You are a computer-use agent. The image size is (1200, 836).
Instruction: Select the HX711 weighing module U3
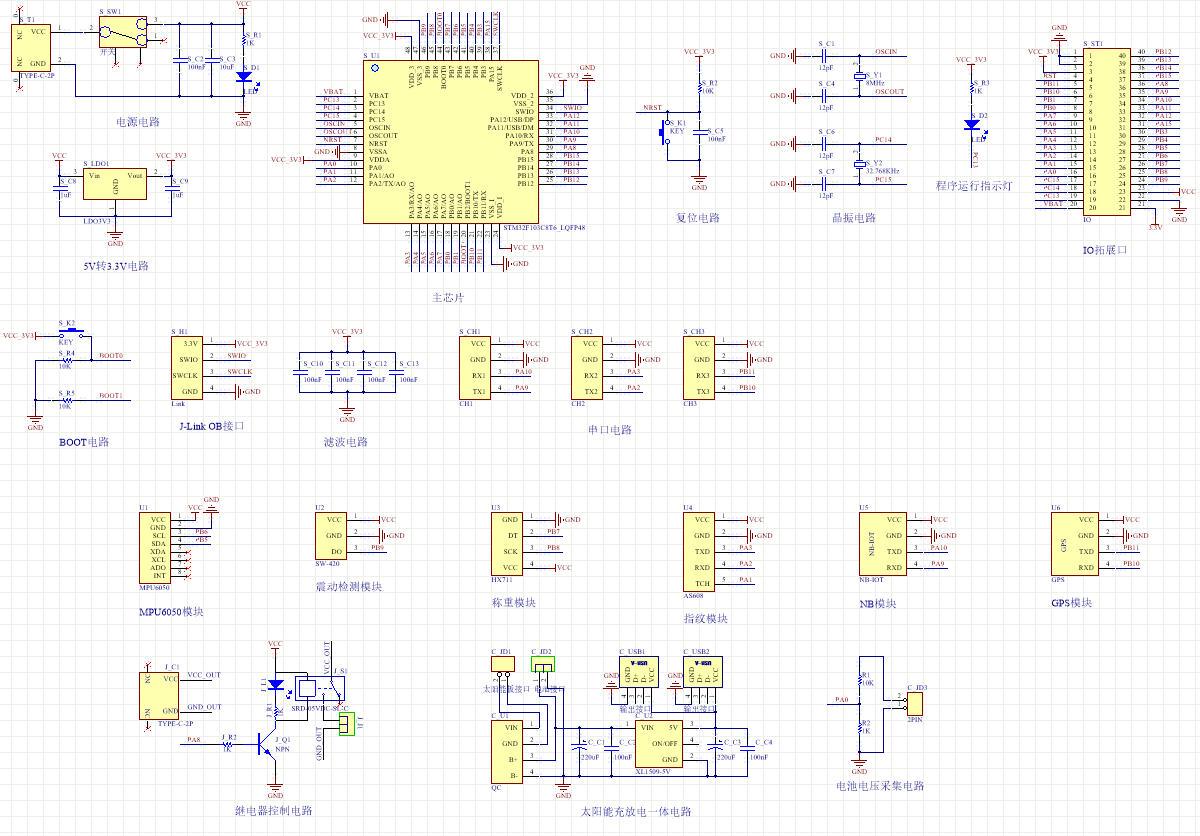pos(509,544)
